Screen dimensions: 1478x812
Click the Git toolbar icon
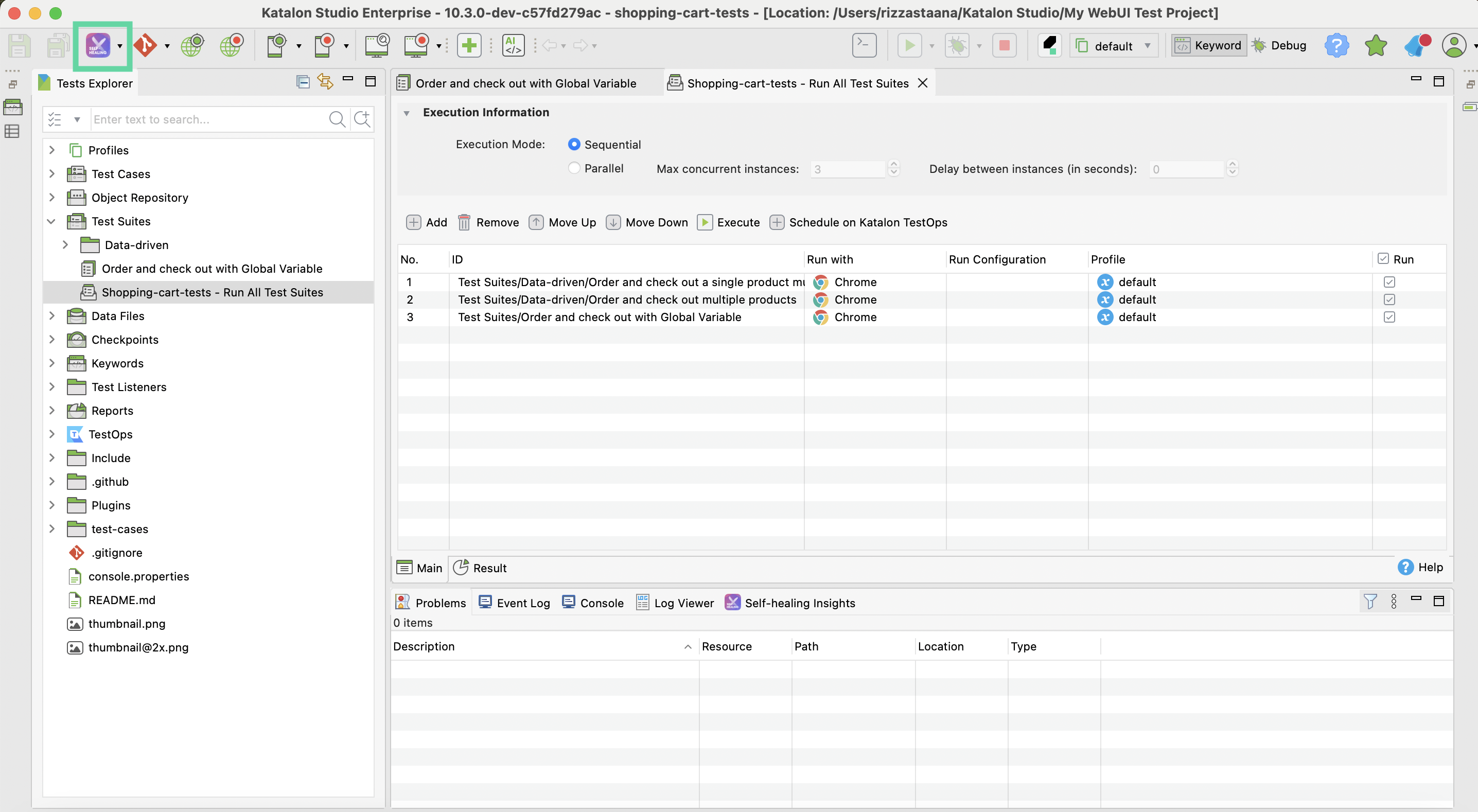pos(145,45)
